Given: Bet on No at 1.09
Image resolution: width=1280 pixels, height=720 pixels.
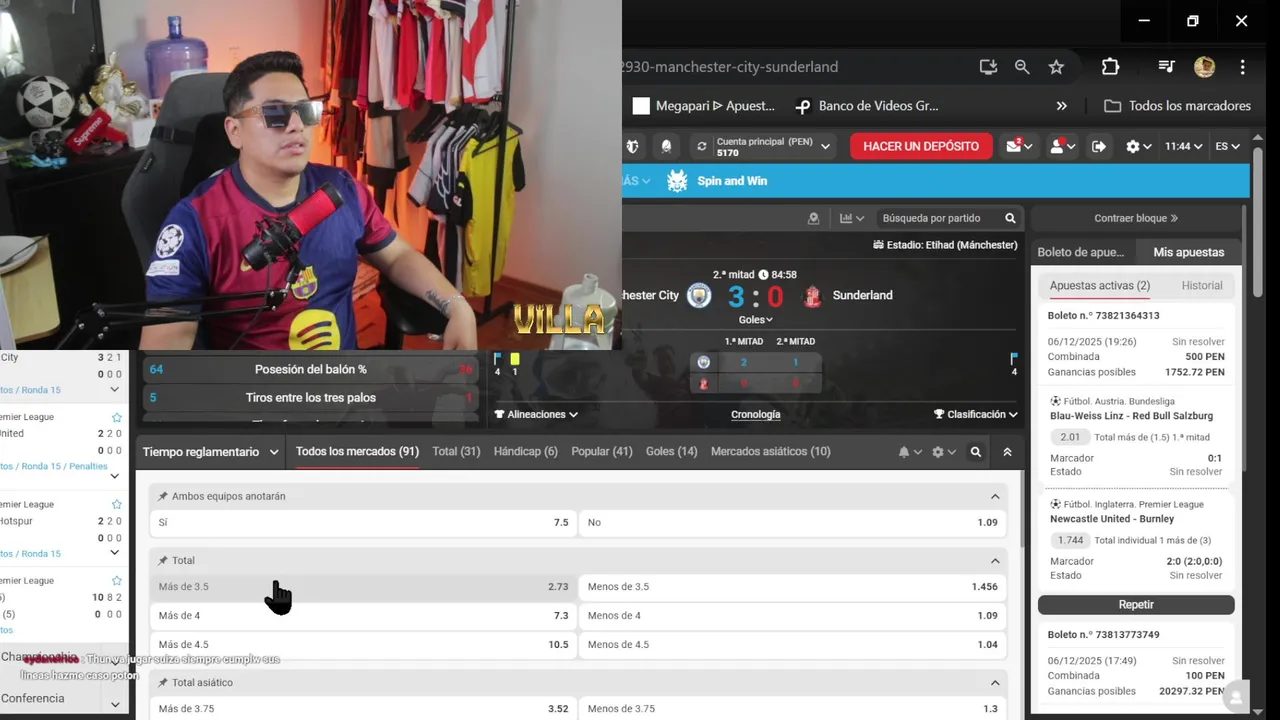Looking at the screenshot, I should tap(793, 523).
